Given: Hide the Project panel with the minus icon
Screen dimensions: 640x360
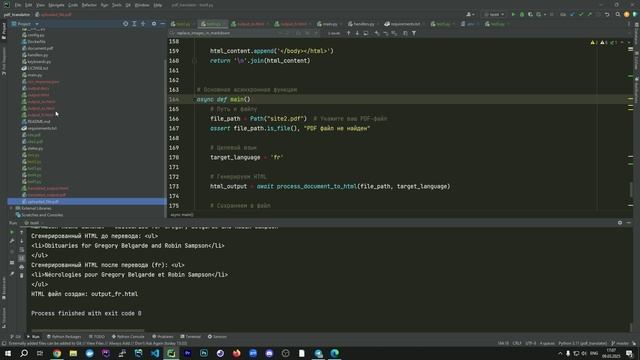Looking at the screenshot, I should coord(162,24).
